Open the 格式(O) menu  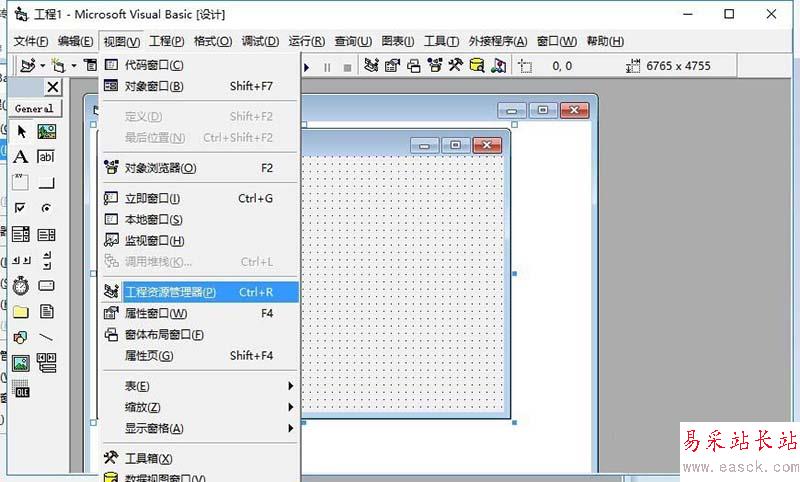click(213, 41)
